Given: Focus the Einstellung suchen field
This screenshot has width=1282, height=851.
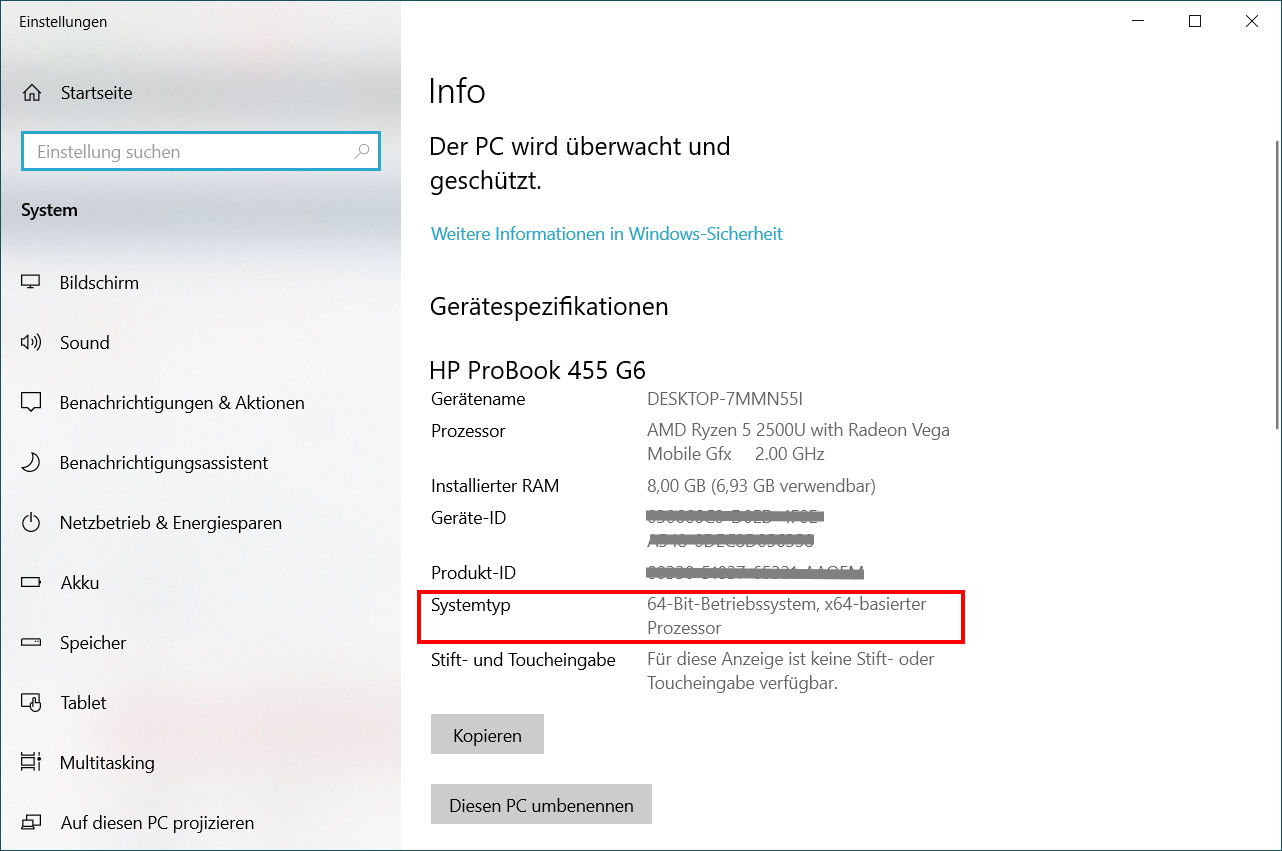Looking at the screenshot, I should 200,152.
